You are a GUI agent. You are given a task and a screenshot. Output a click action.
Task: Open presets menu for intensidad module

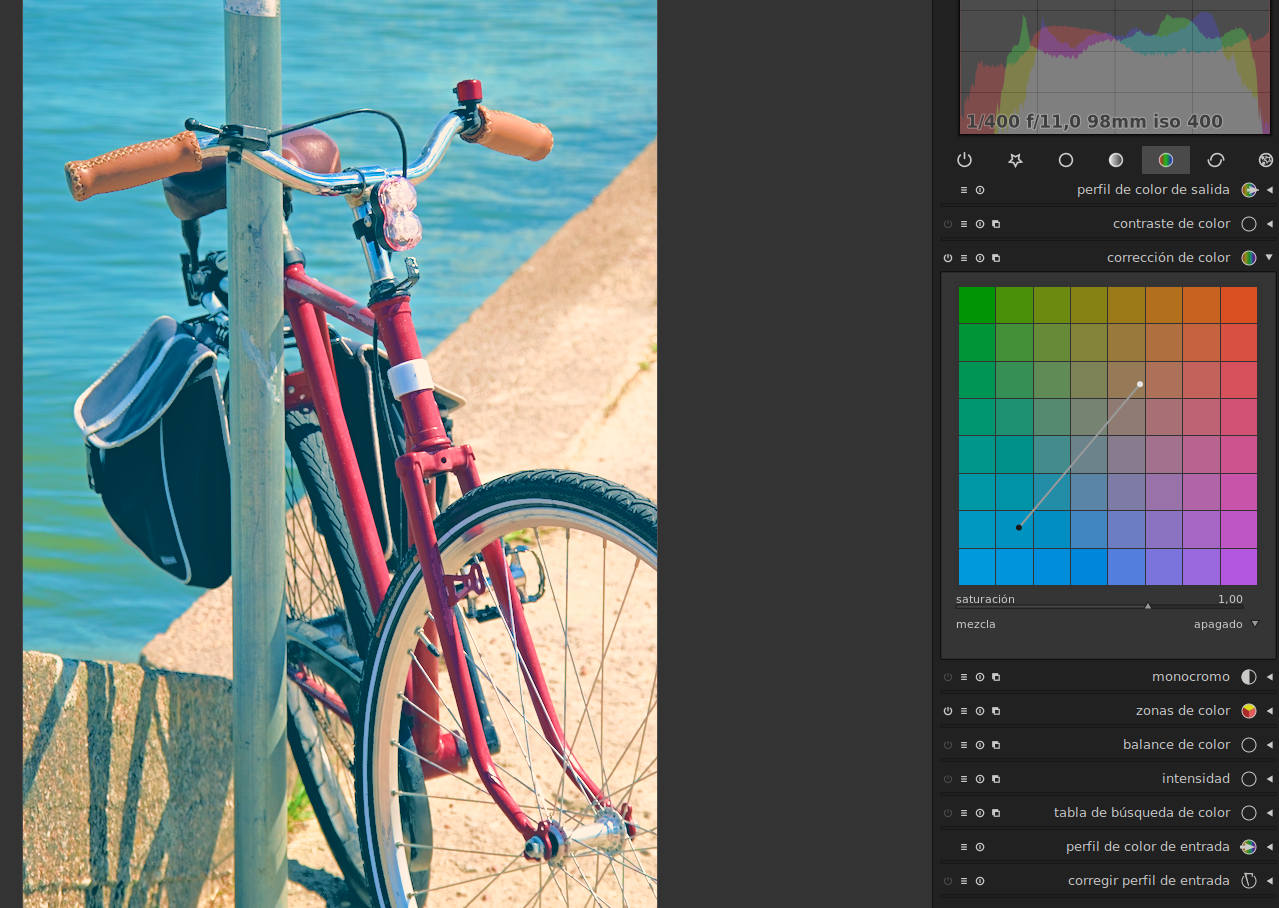point(964,779)
